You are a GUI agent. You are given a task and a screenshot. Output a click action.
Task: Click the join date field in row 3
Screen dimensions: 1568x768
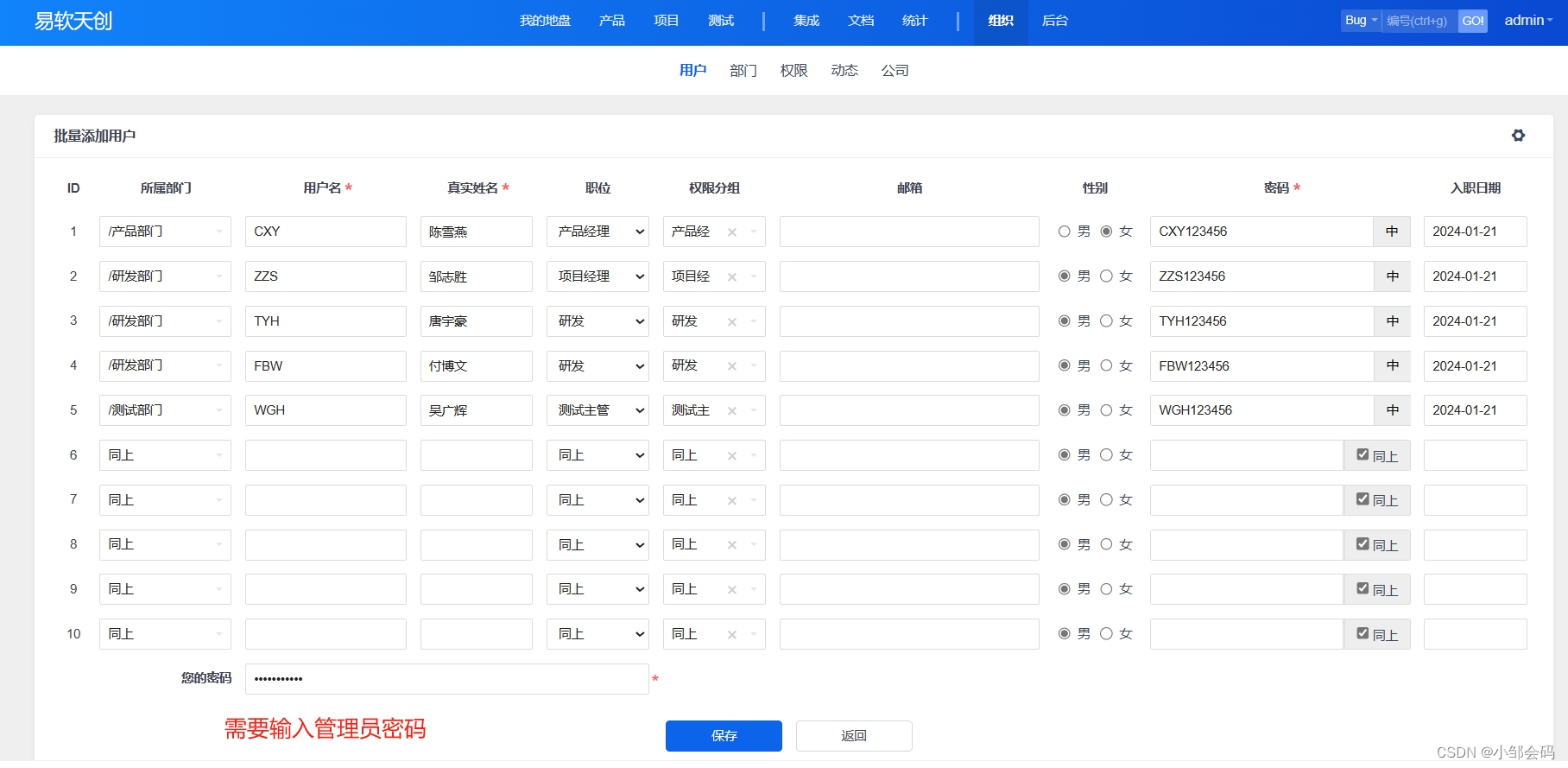tap(1476, 321)
